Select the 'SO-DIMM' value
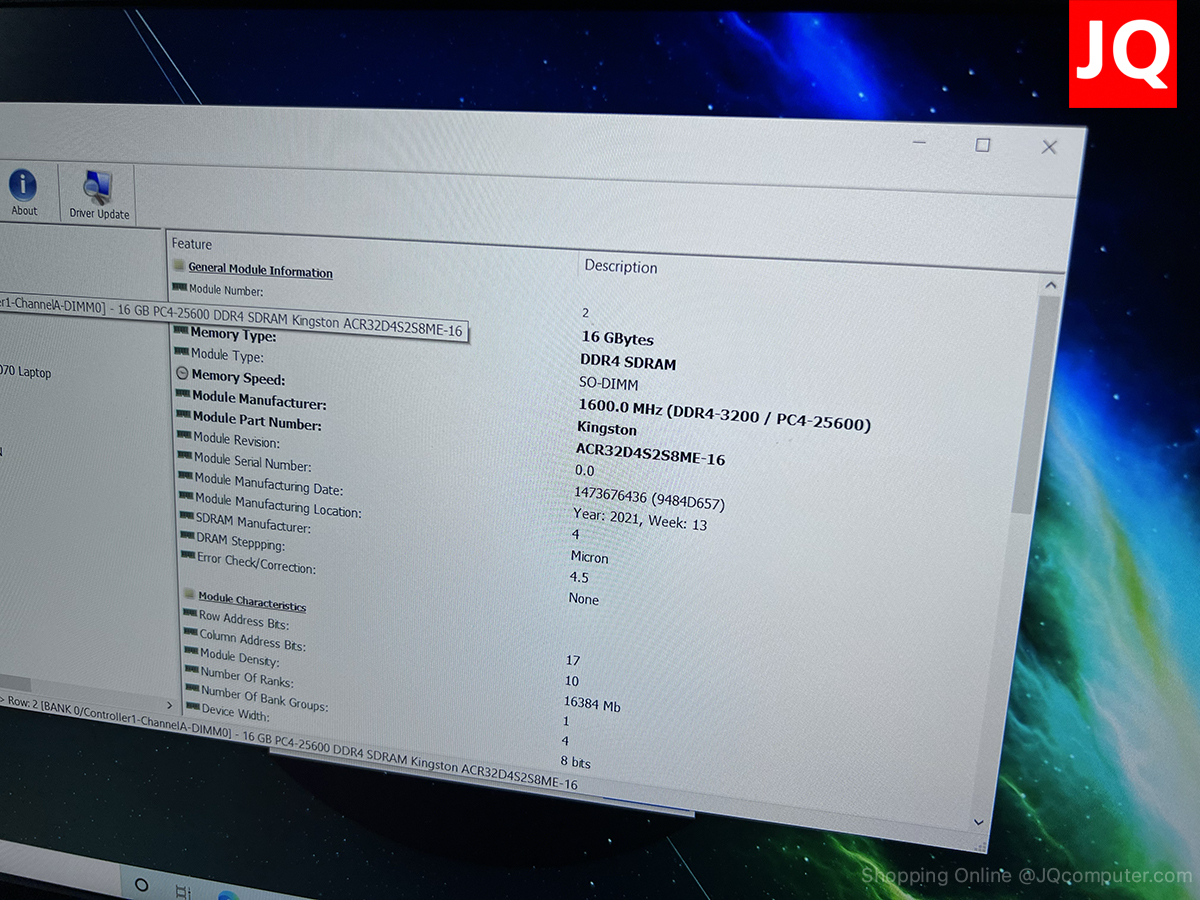The height and width of the screenshot is (900, 1200). coord(608,383)
